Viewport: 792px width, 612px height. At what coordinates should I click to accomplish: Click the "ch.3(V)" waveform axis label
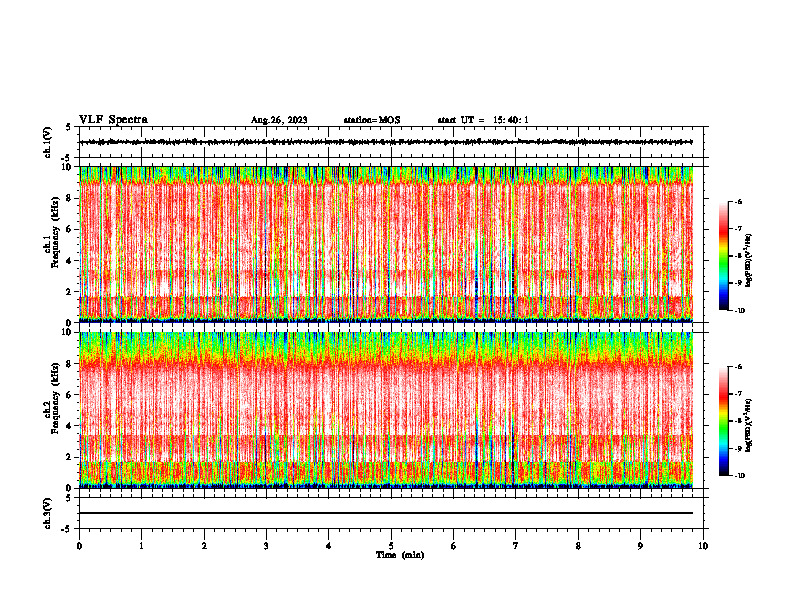click(48, 513)
